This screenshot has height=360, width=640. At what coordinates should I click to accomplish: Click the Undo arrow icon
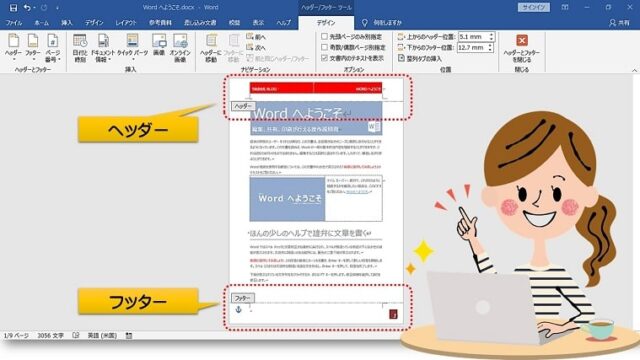point(27,7)
